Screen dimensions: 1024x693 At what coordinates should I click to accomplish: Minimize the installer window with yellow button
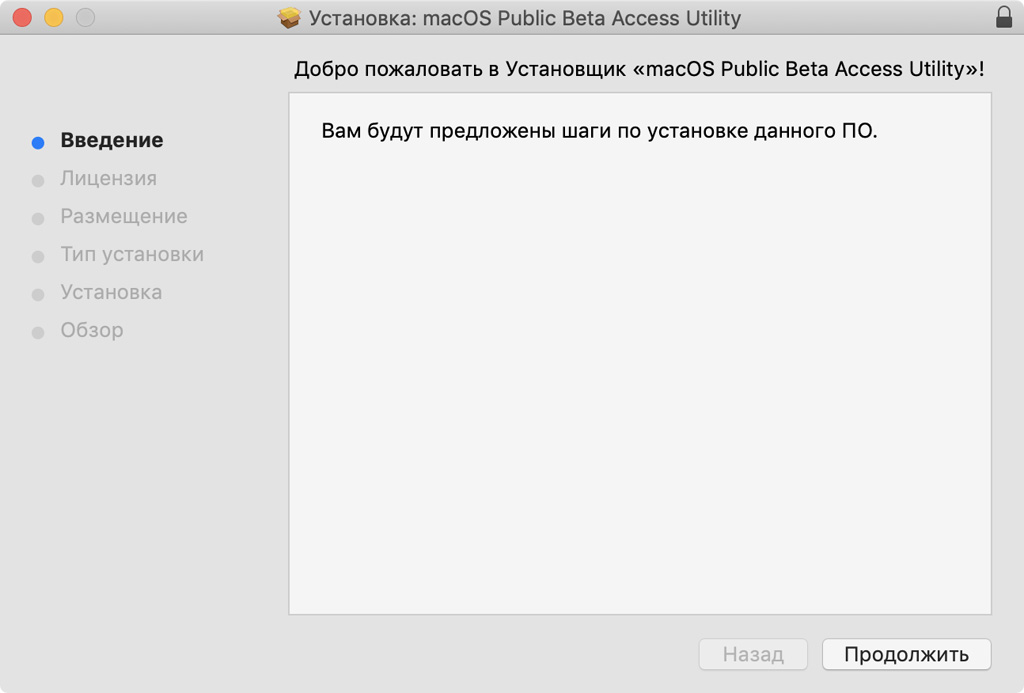(54, 17)
